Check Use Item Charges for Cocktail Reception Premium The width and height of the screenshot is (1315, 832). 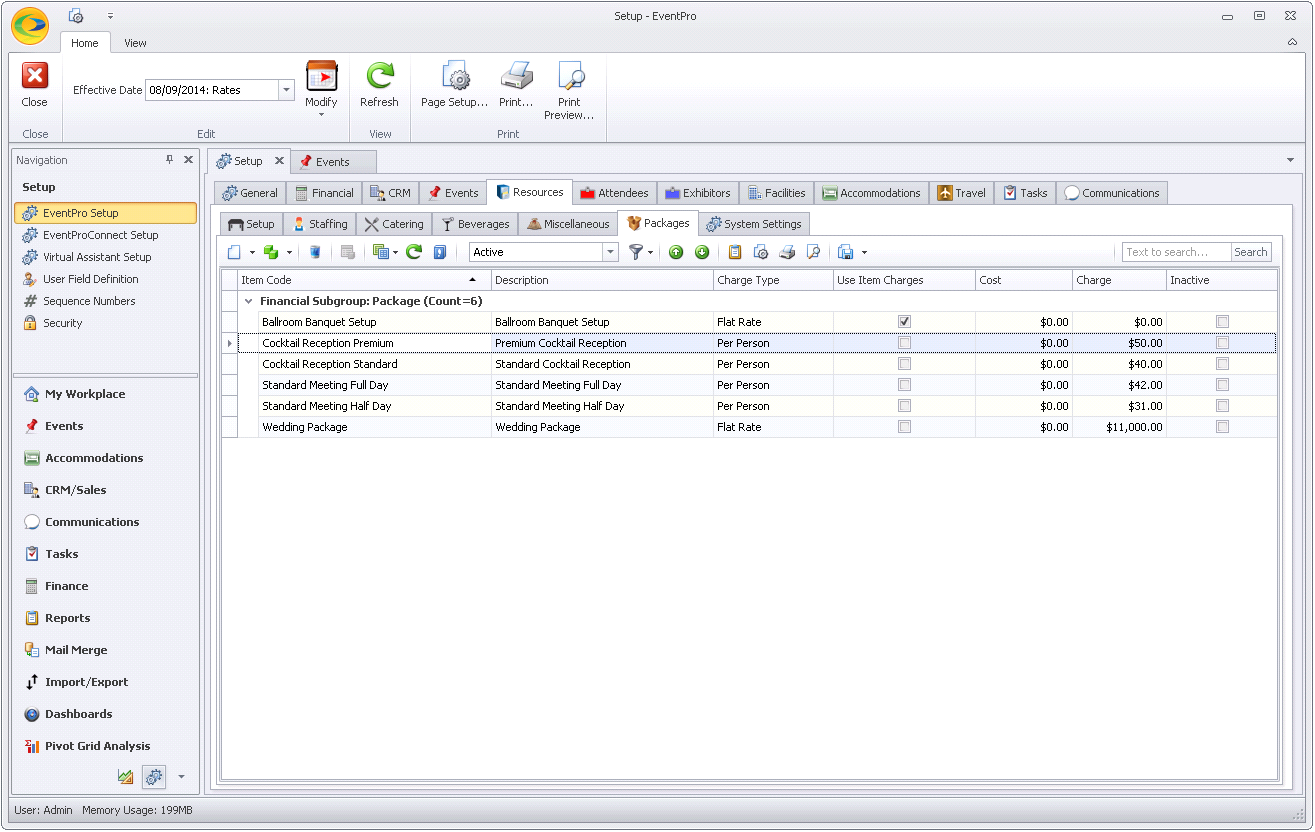point(905,343)
